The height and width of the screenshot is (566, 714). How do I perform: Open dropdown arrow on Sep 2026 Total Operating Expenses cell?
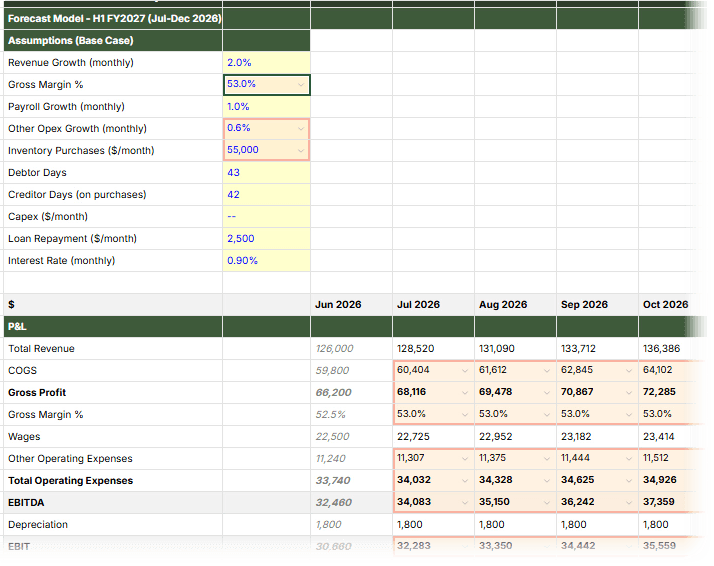point(628,480)
